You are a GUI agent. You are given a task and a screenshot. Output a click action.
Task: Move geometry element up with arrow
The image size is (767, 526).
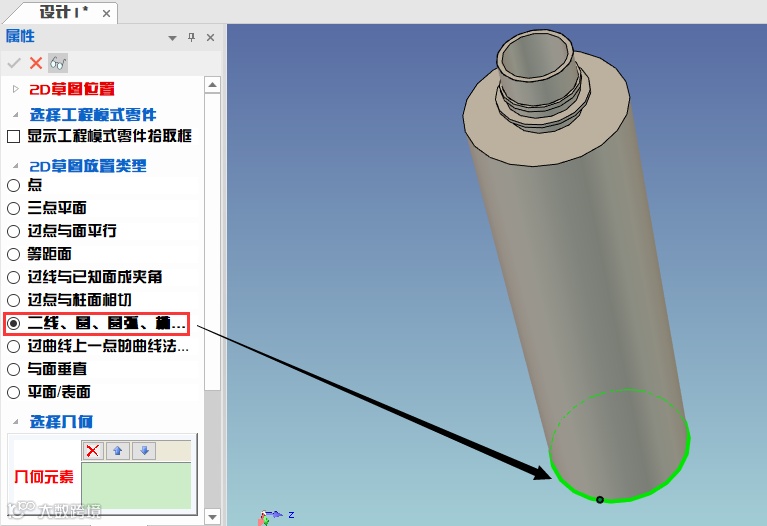pos(118,451)
